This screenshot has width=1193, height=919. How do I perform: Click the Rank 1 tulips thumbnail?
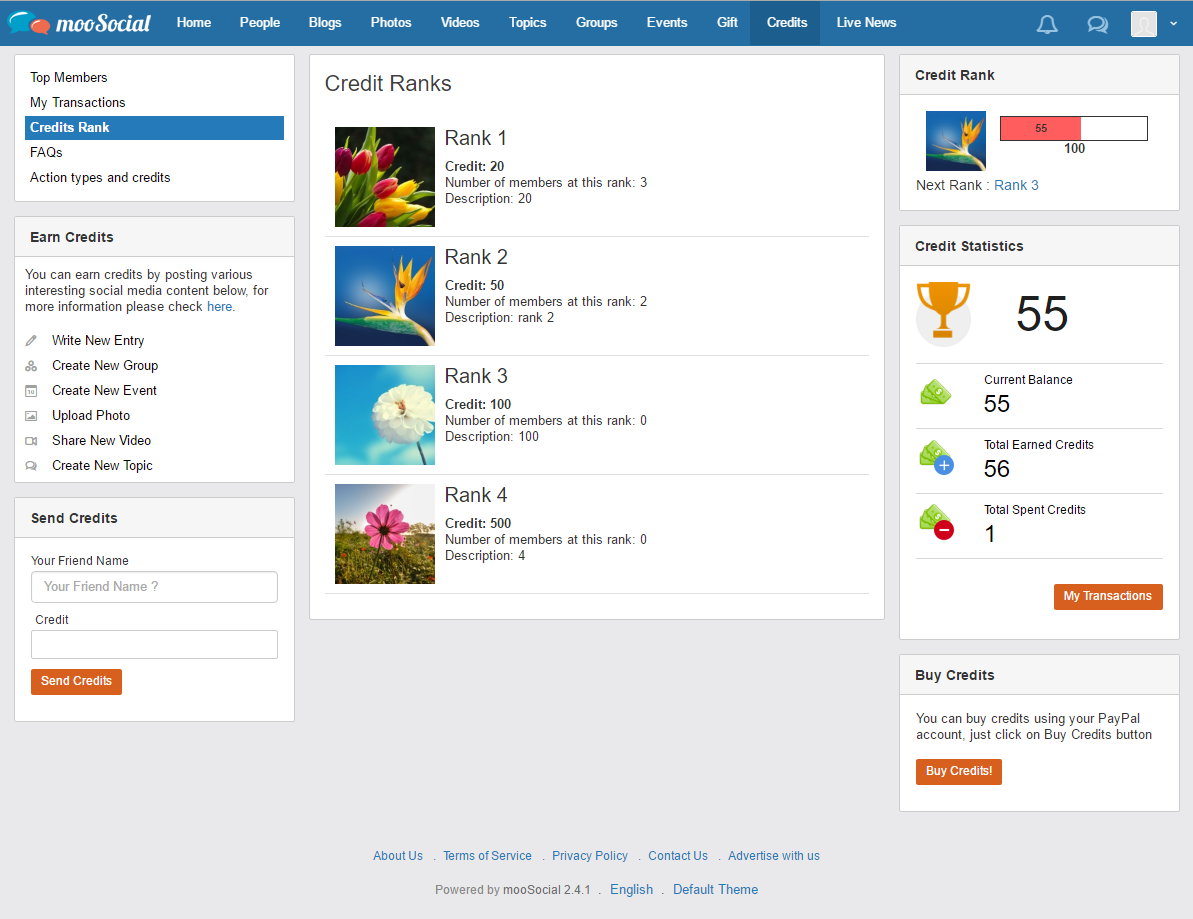pos(385,177)
